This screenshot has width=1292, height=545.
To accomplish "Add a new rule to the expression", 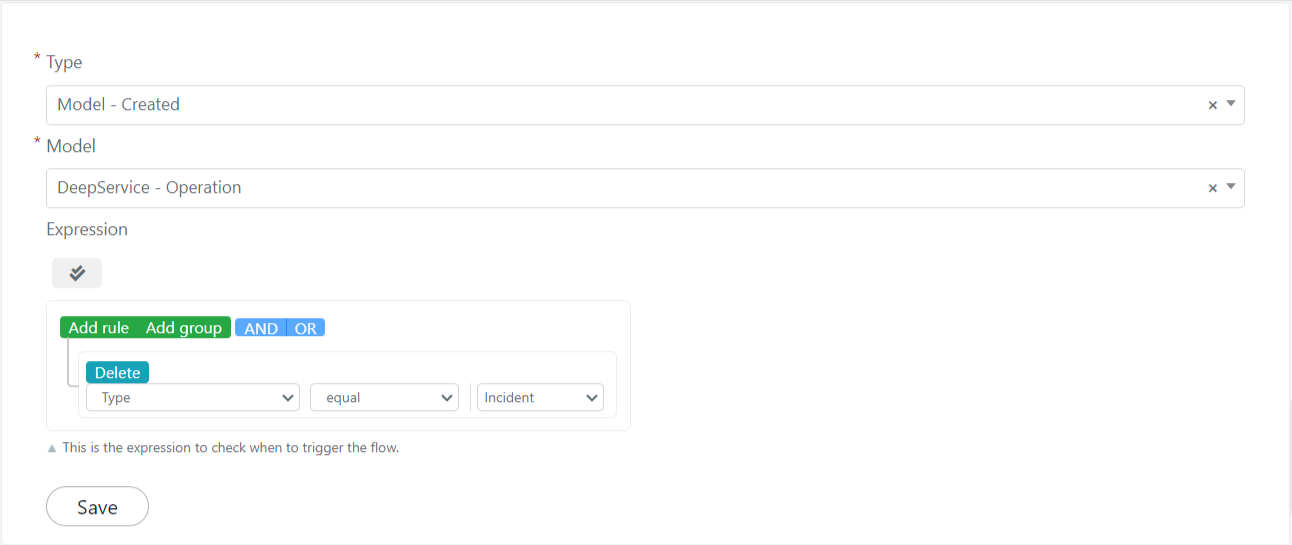I will click(x=99, y=328).
